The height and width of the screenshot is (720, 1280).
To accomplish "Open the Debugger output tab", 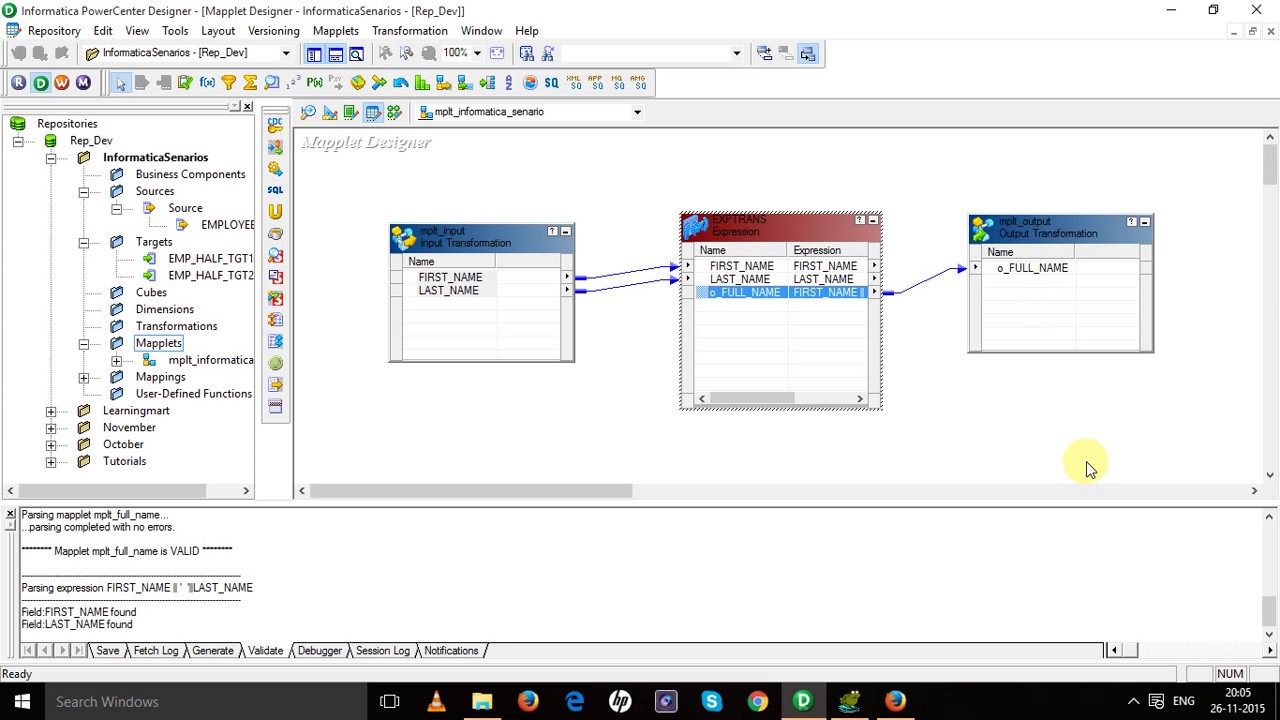I will coord(319,651).
